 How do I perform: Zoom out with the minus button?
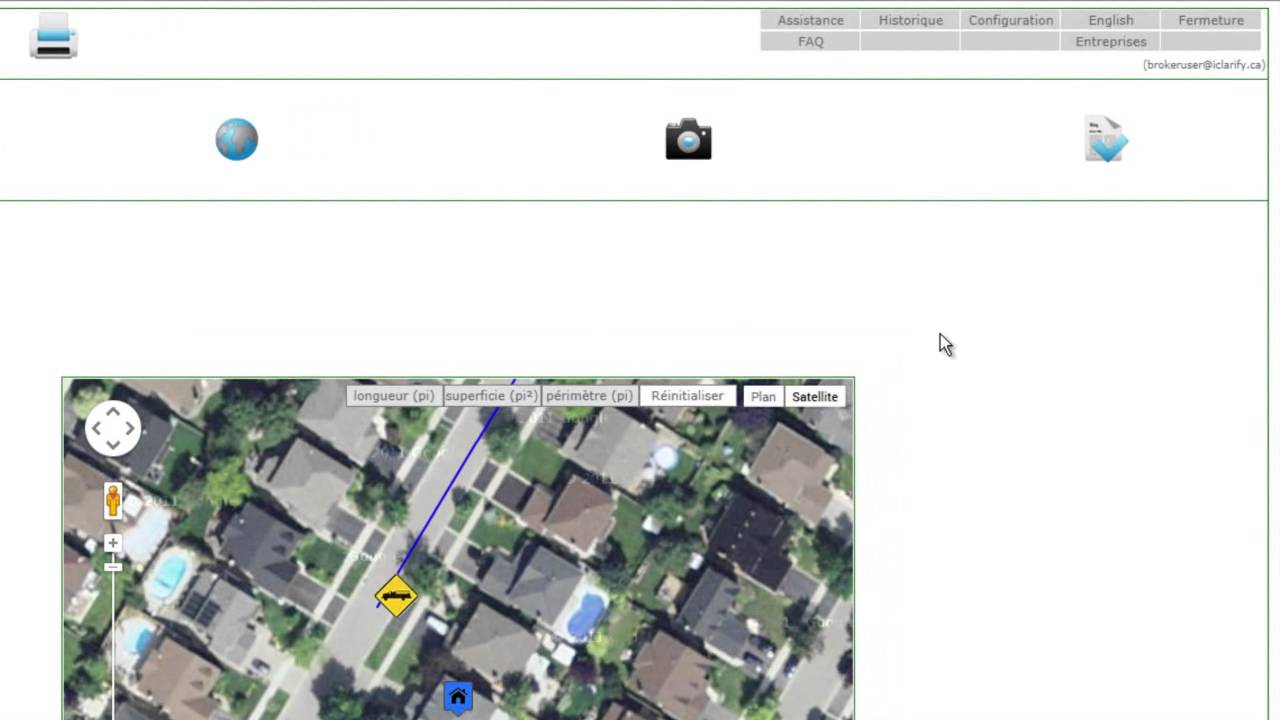113,567
